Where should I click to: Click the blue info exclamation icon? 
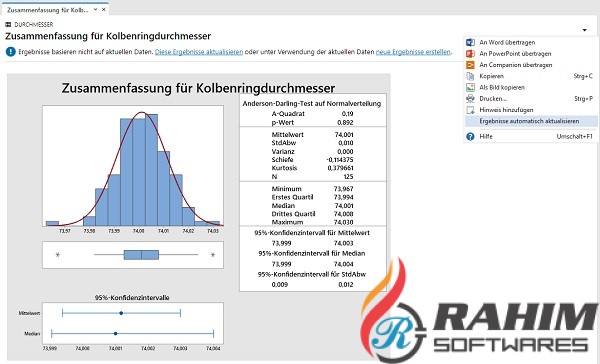coord(11,52)
